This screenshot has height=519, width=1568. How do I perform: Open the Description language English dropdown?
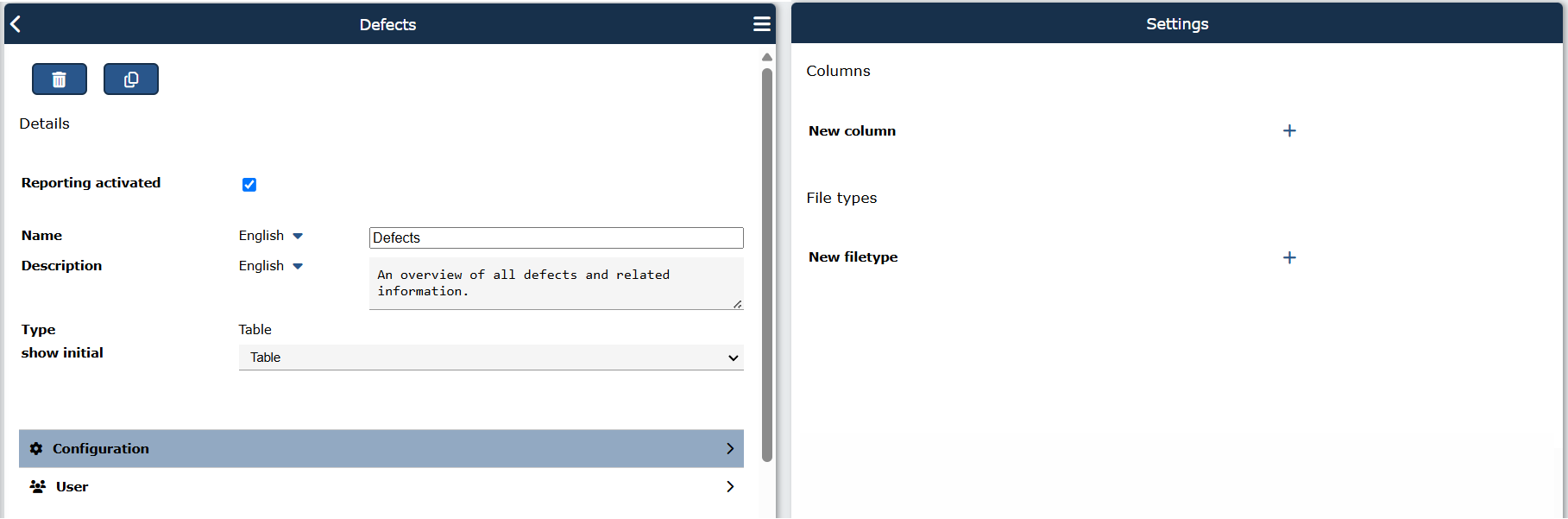click(271, 266)
